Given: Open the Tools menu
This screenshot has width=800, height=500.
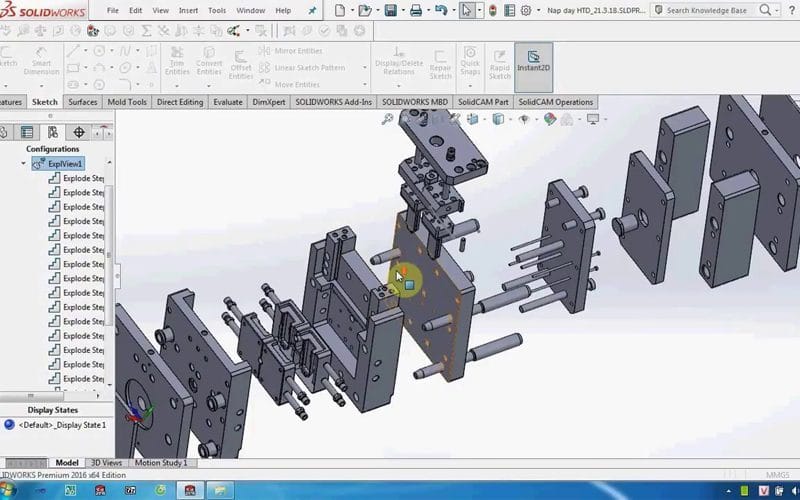Looking at the screenshot, I should [x=217, y=10].
